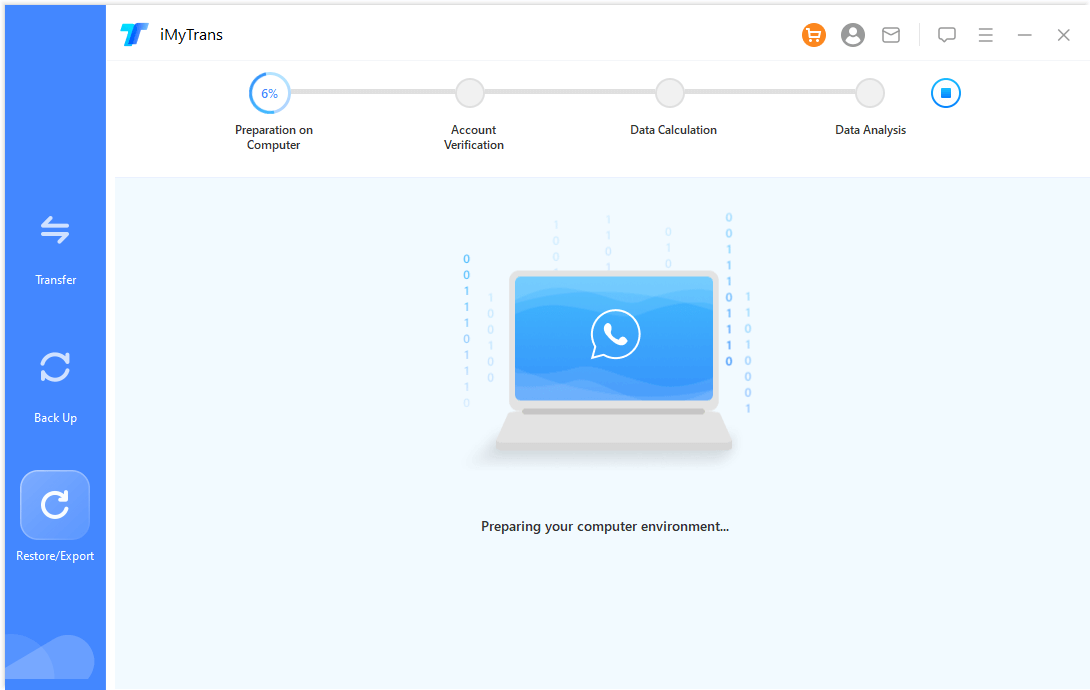This screenshot has width=1090, height=690.
Task: Select Restore/Export in the sidebar
Action: pos(55,516)
